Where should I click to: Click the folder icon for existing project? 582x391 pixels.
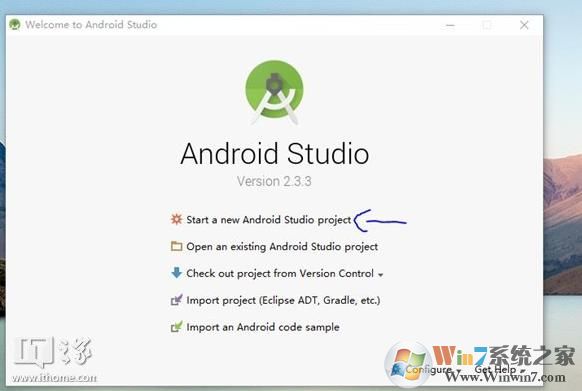pyautogui.click(x=176, y=246)
